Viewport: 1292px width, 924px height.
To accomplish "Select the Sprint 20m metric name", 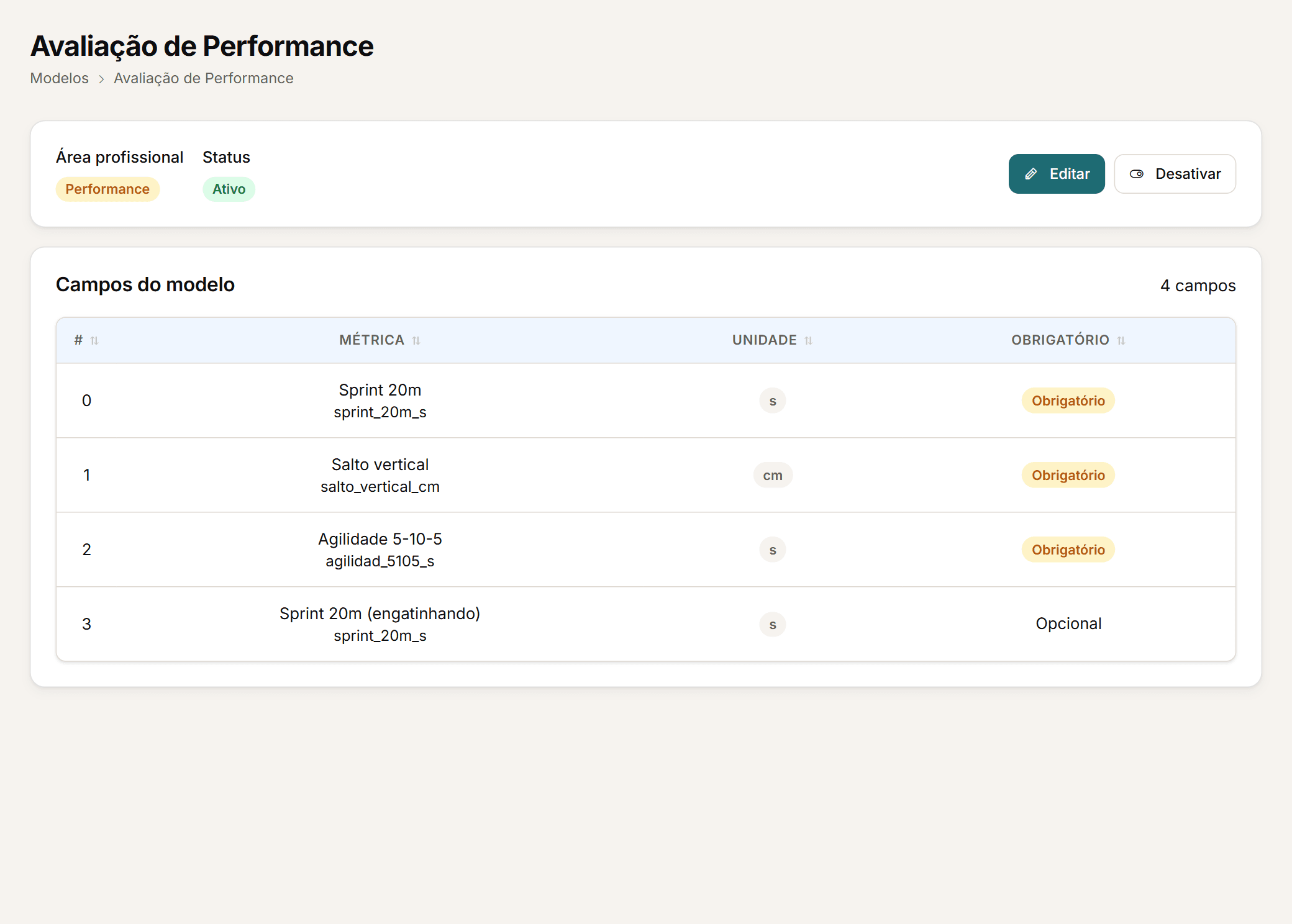I will click(380, 390).
